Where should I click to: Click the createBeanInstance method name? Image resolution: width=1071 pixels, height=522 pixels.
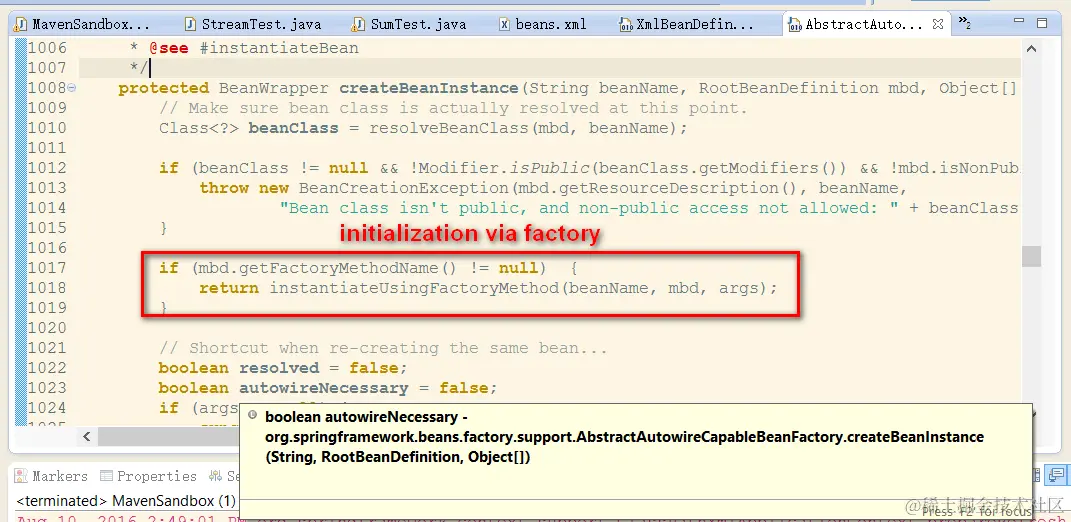[429, 88]
